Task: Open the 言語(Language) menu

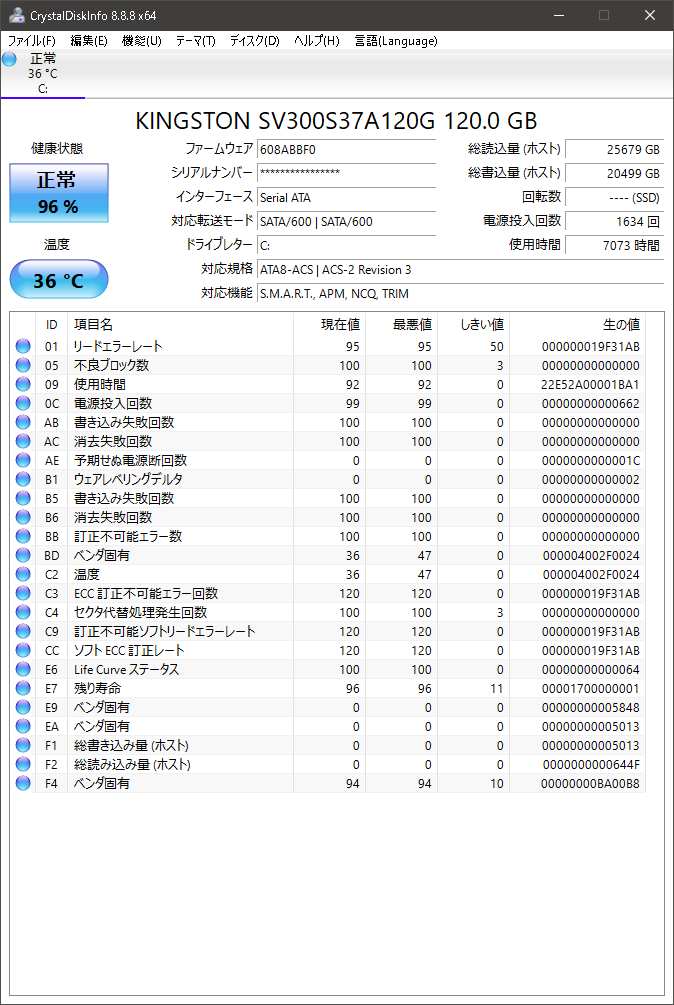Action: click(x=396, y=41)
